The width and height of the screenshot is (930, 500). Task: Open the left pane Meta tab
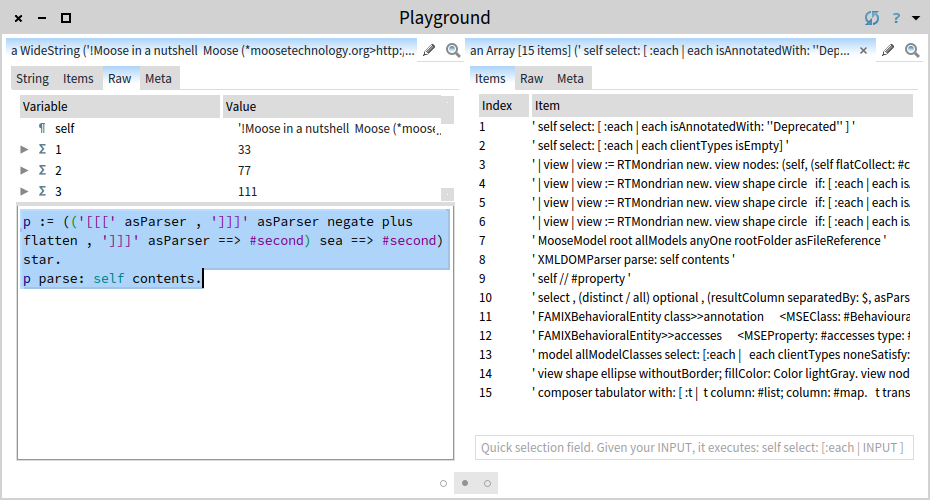click(x=158, y=78)
